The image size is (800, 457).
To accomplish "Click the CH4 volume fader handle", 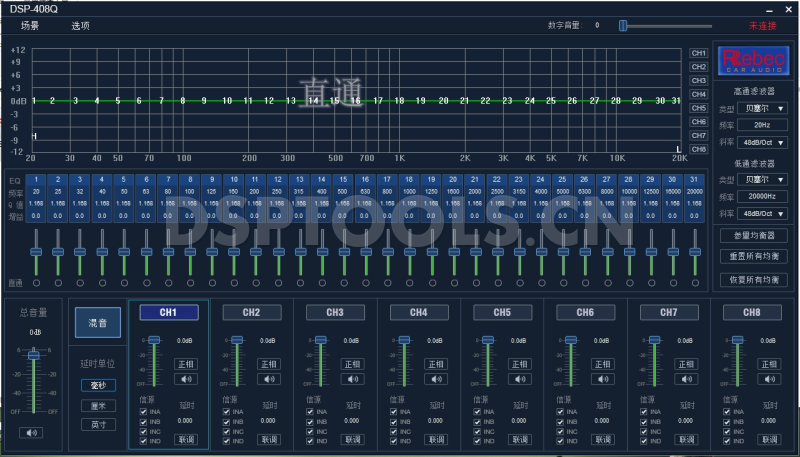I will [404, 340].
